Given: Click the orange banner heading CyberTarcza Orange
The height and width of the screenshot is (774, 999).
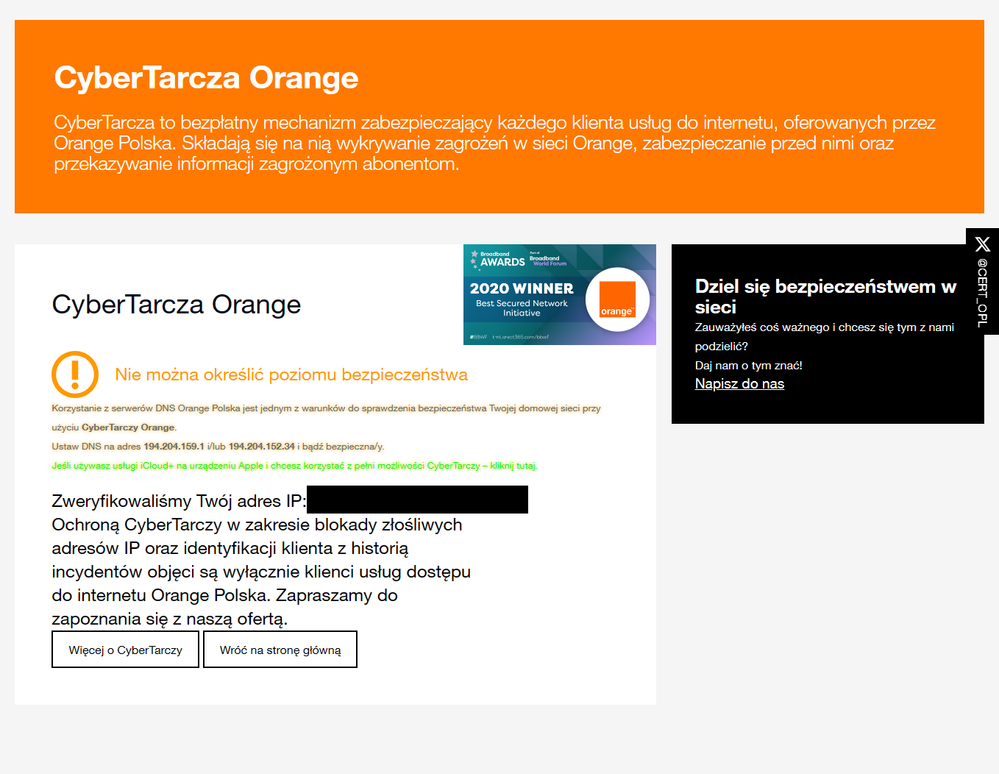Looking at the screenshot, I should (x=207, y=76).
